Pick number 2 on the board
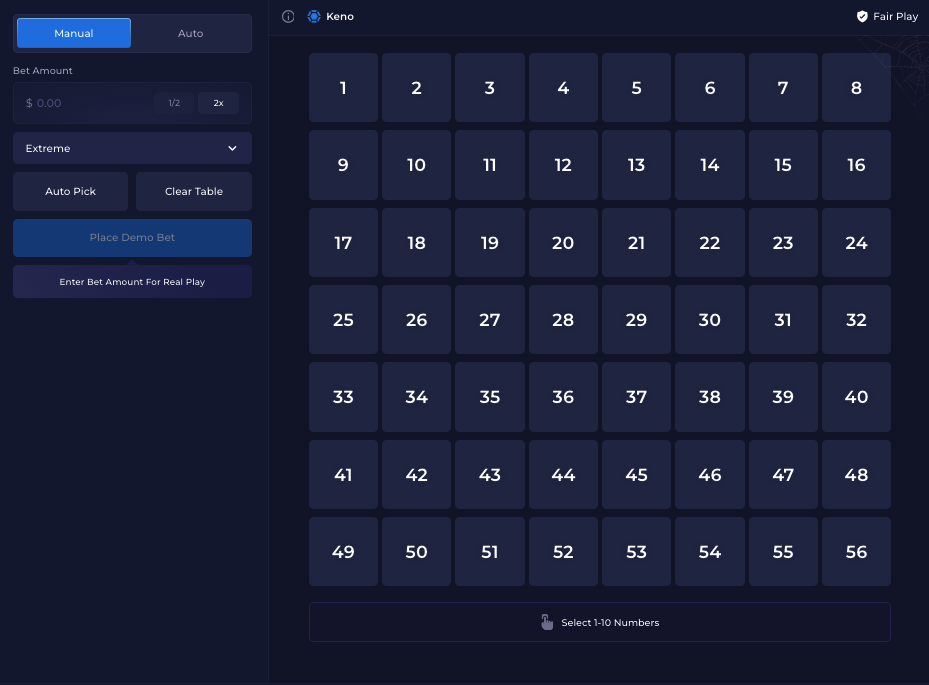Screen dimensions: 929x685 (x=417, y=88)
